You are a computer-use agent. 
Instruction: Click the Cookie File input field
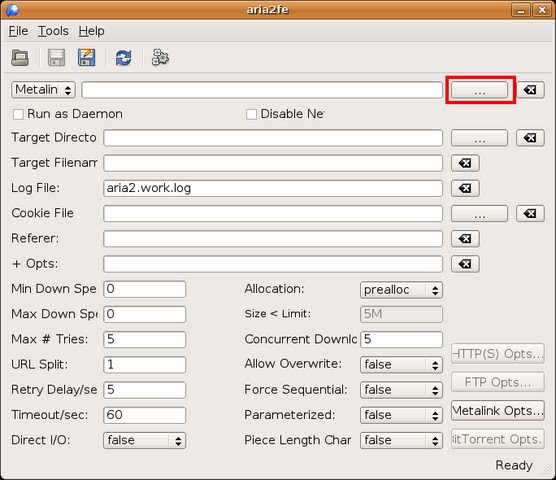tap(273, 213)
